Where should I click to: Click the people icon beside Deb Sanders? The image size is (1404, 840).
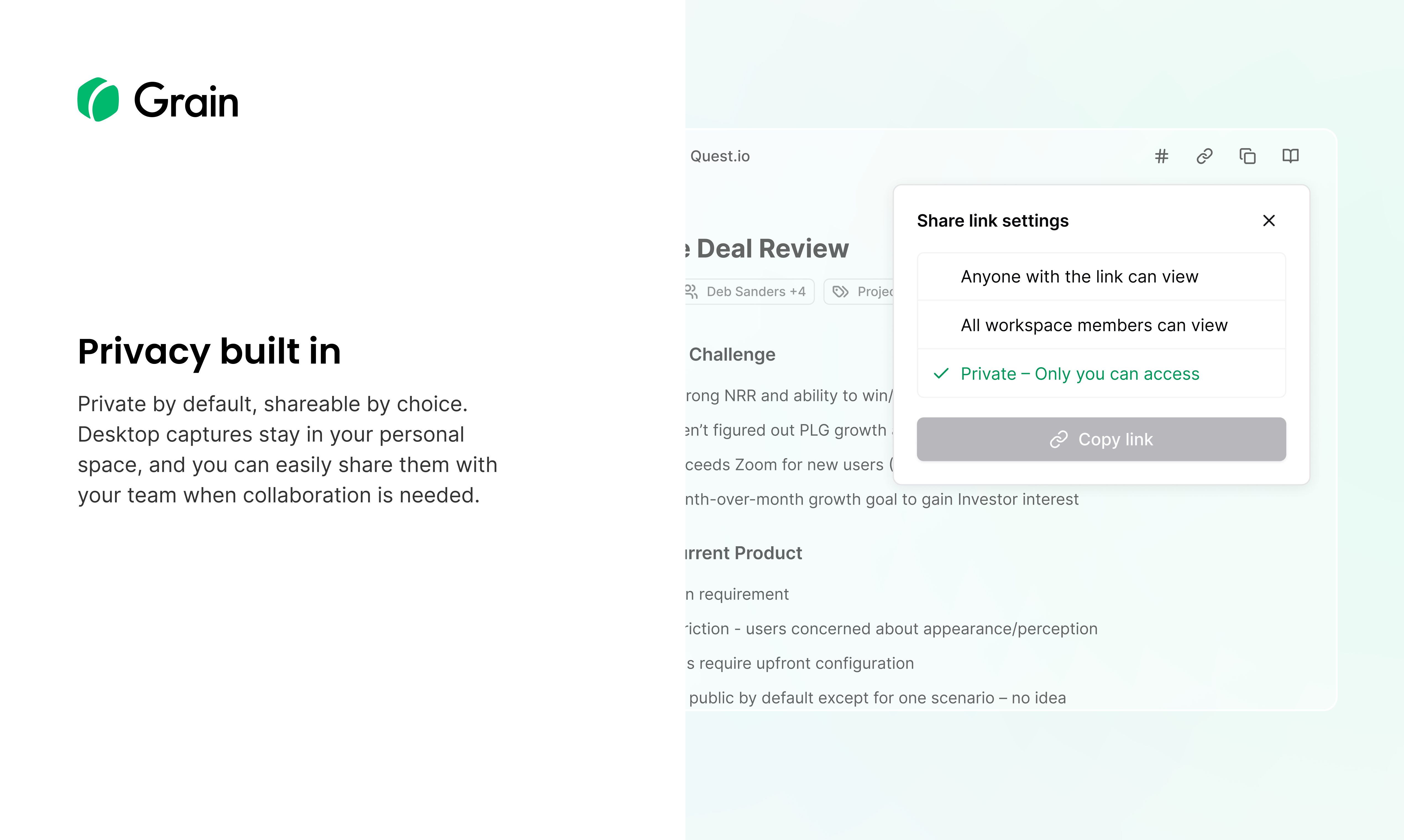click(x=691, y=292)
